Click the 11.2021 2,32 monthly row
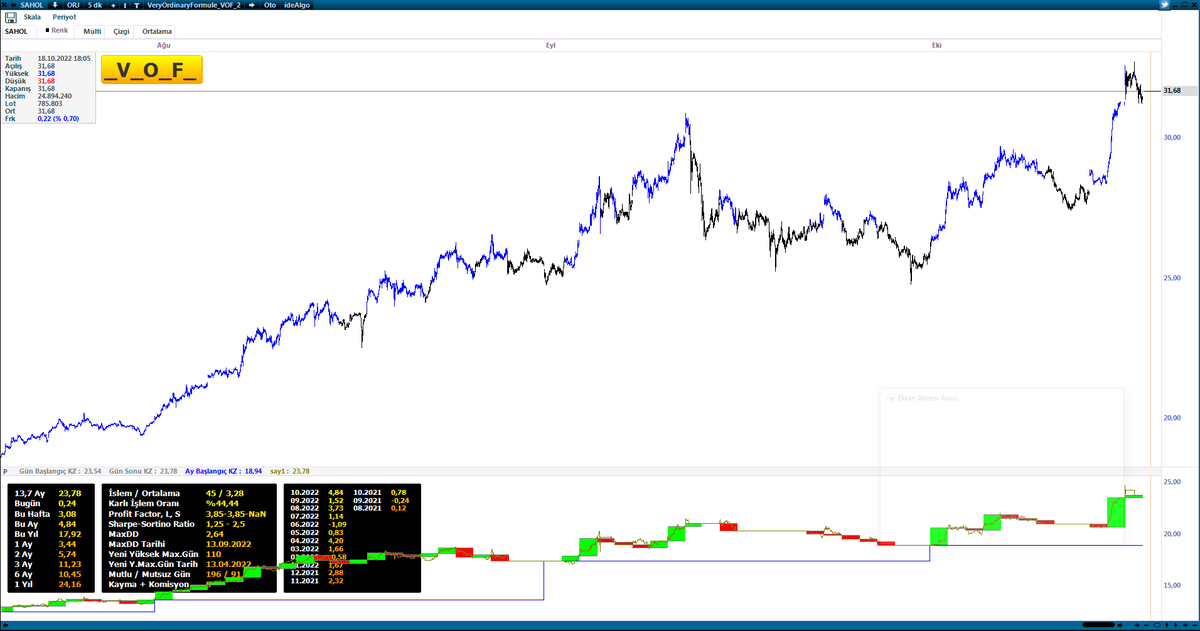Image resolution: width=1200 pixels, height=631 pixels. 317,581
